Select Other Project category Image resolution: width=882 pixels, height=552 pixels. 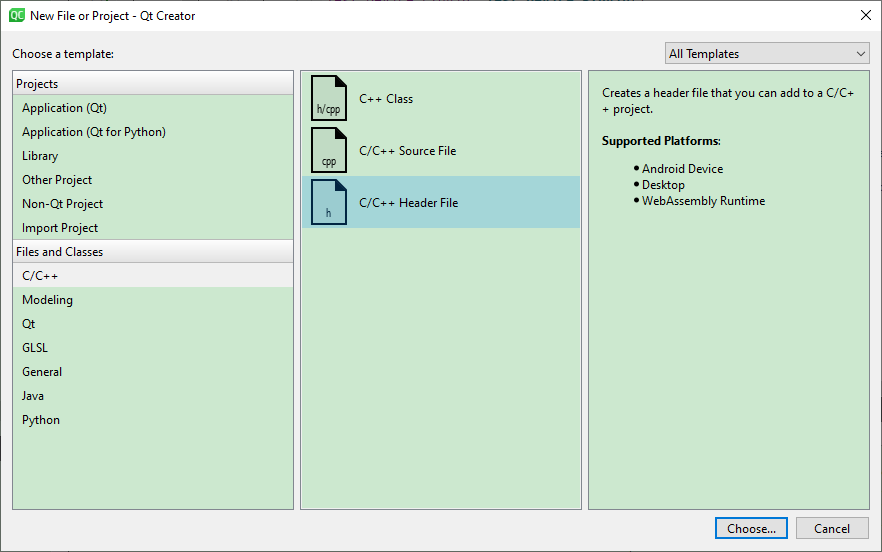[x=152, y=179]
